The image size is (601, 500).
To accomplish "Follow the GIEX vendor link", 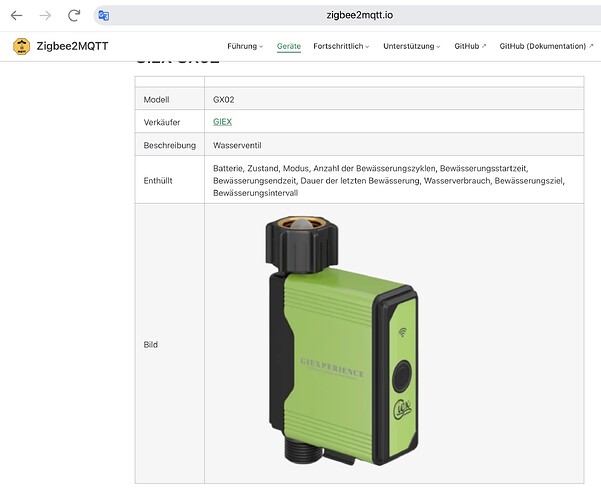I will 222,122.
